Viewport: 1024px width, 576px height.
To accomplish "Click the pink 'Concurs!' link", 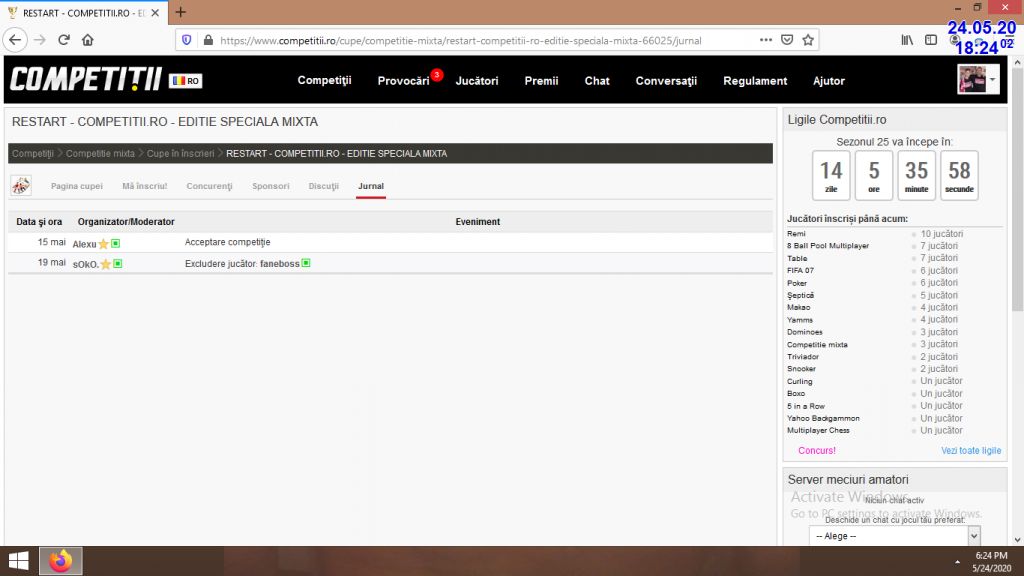I will click(x=817, y=451).
